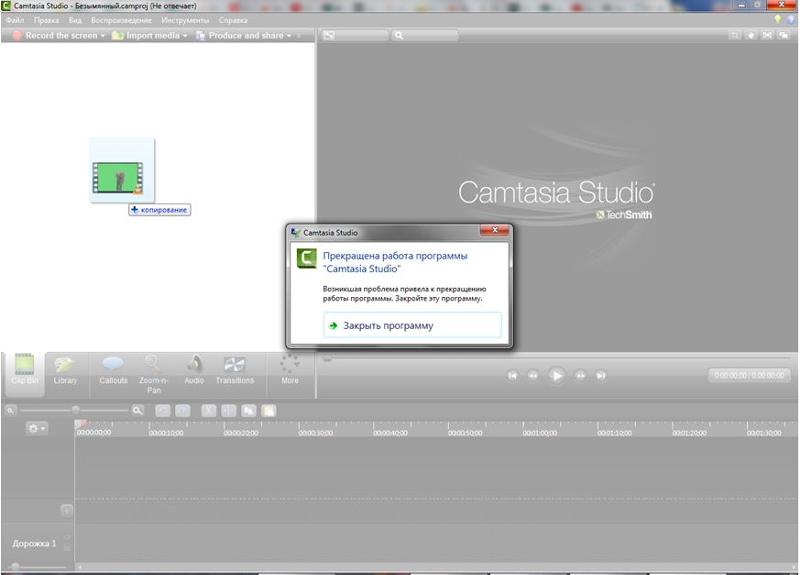The image size is (800, 575).
Task: Open the More tools tab
Action: (x=290, y=370)
